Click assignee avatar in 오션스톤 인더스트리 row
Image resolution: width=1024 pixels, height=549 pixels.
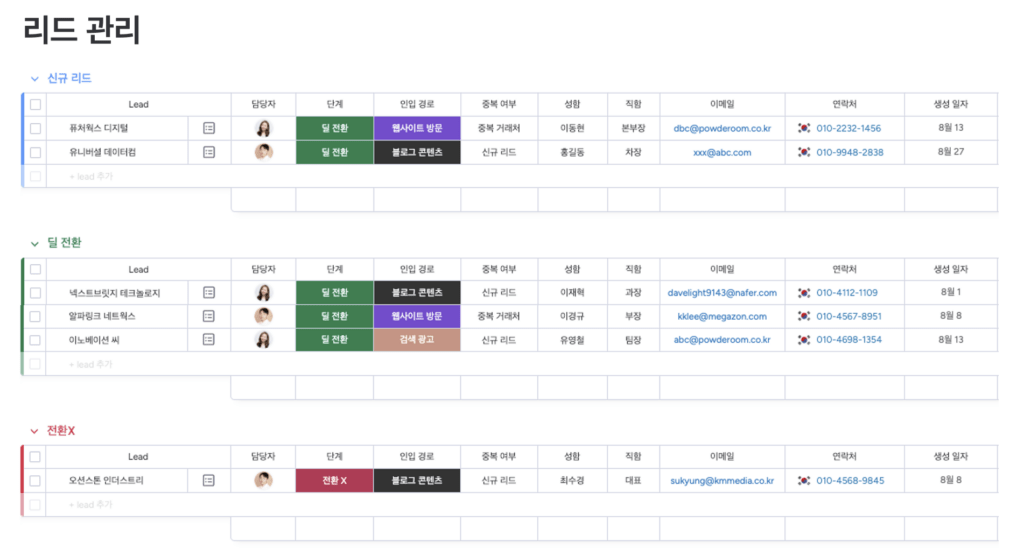point(263,480)
